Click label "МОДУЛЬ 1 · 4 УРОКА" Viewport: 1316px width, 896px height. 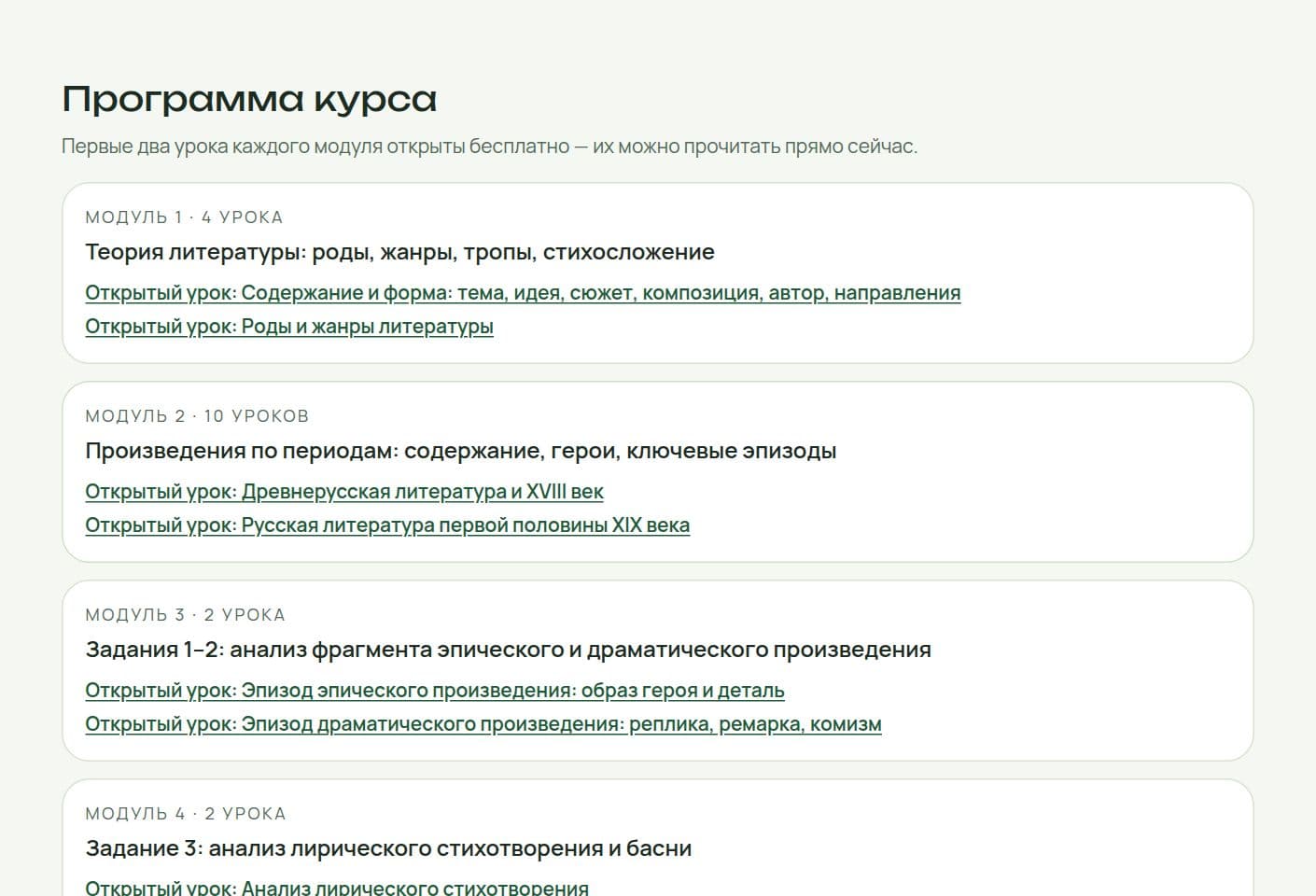(x=184, y=217)
